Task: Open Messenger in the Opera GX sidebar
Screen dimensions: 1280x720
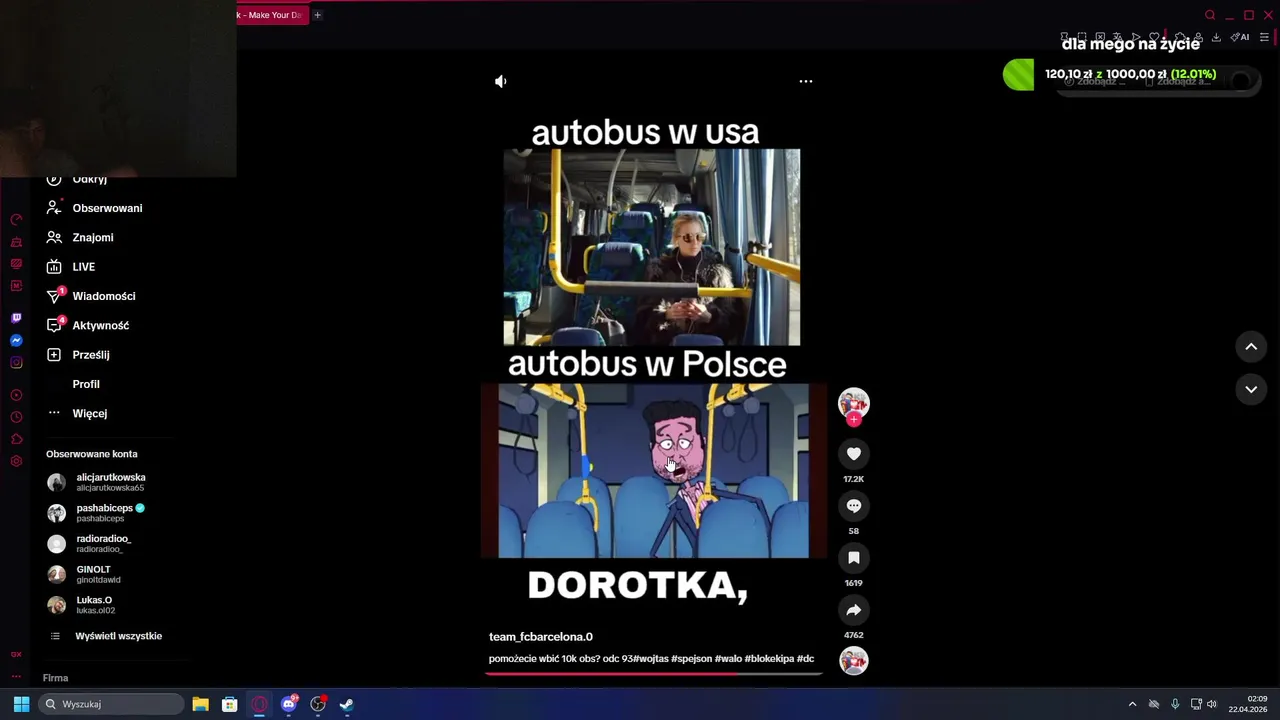Action: [16, 340]
